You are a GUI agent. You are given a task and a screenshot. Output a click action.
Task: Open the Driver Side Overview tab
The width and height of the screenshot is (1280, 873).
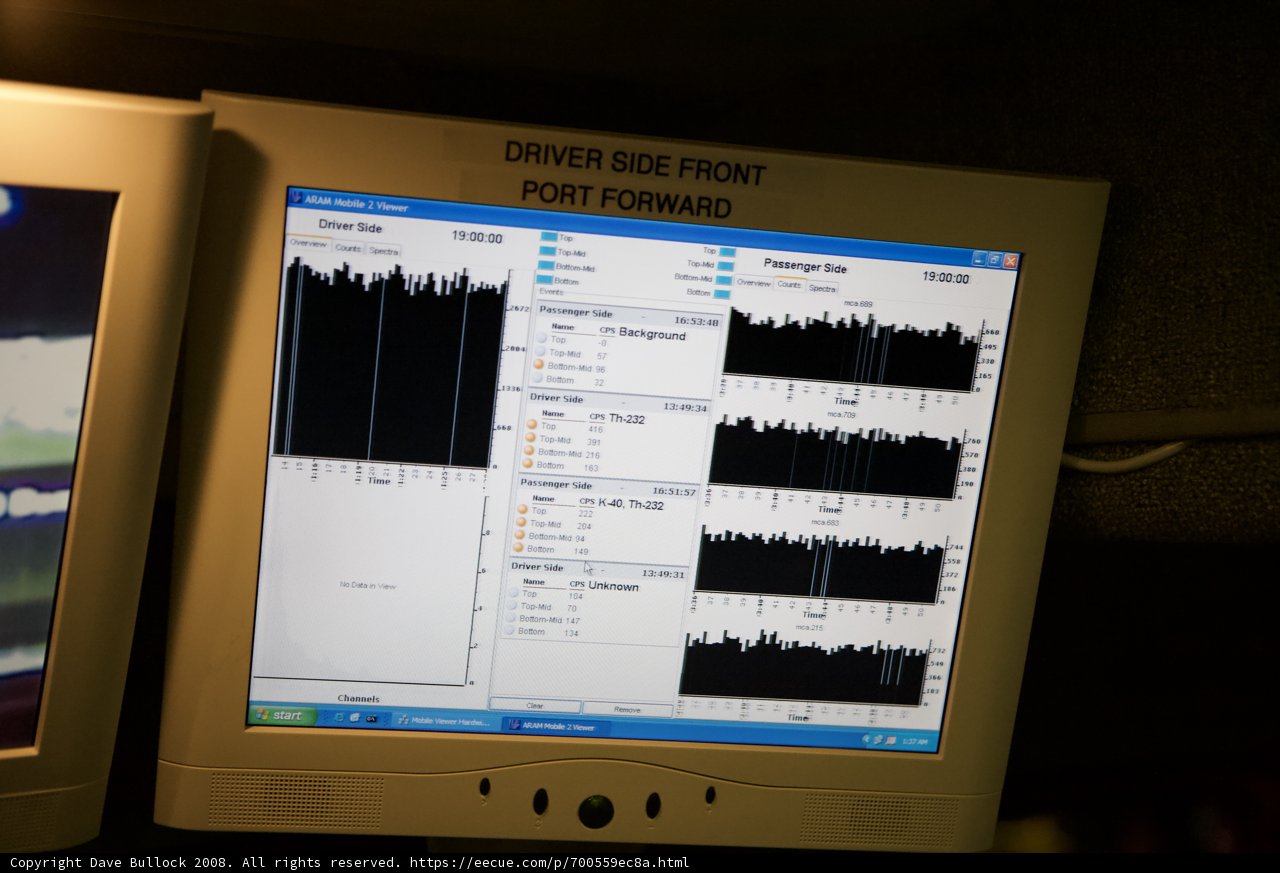(x=308, y=244)
